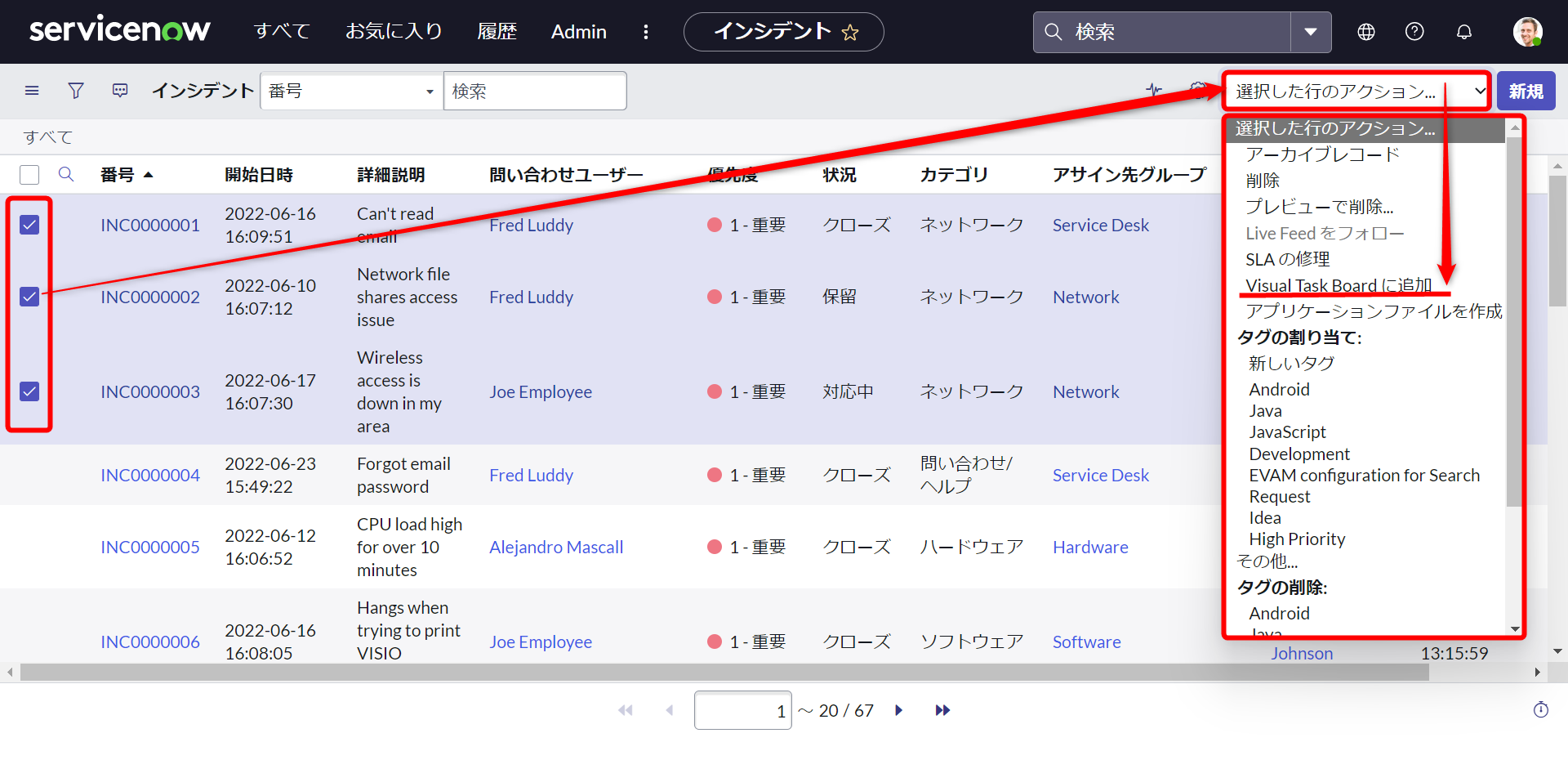
Task: Open the notifications bell icon
Action: (x=1463, y=32)
